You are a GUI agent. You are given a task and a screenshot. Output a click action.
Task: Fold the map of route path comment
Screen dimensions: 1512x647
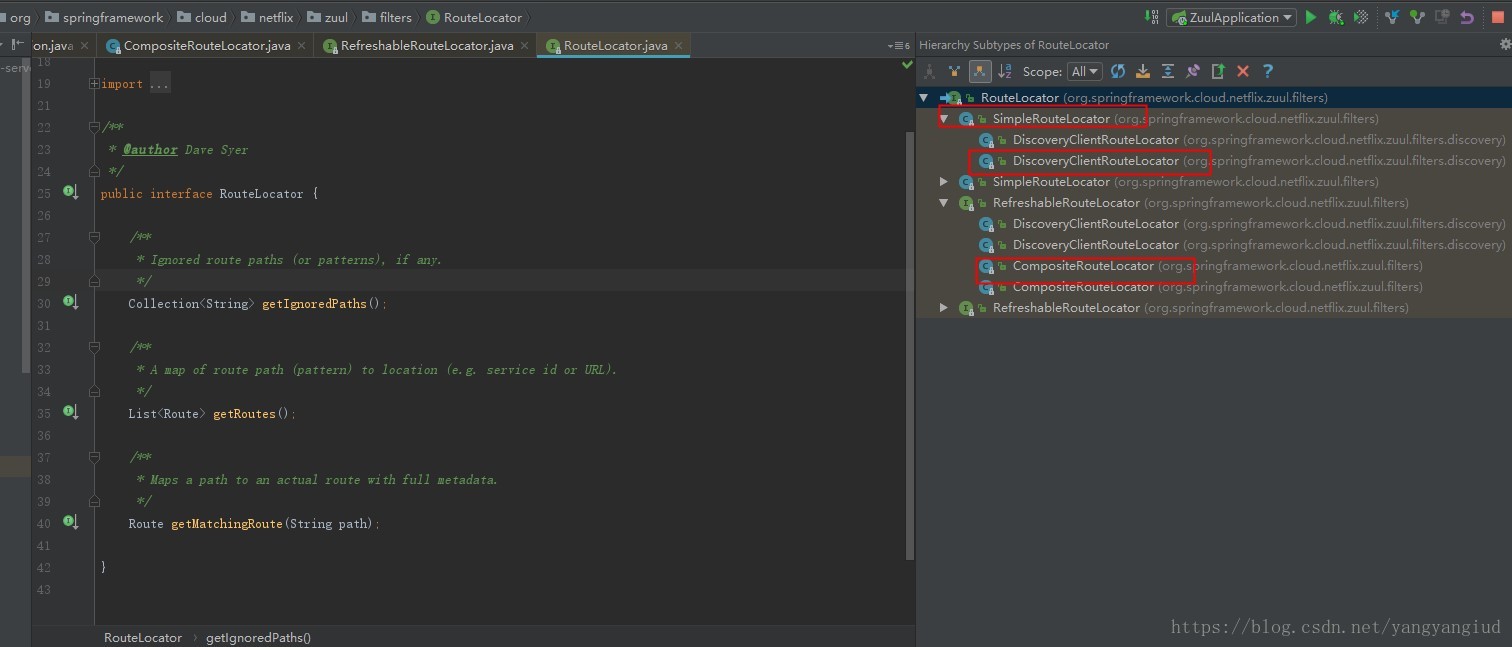tap(94, 347)
